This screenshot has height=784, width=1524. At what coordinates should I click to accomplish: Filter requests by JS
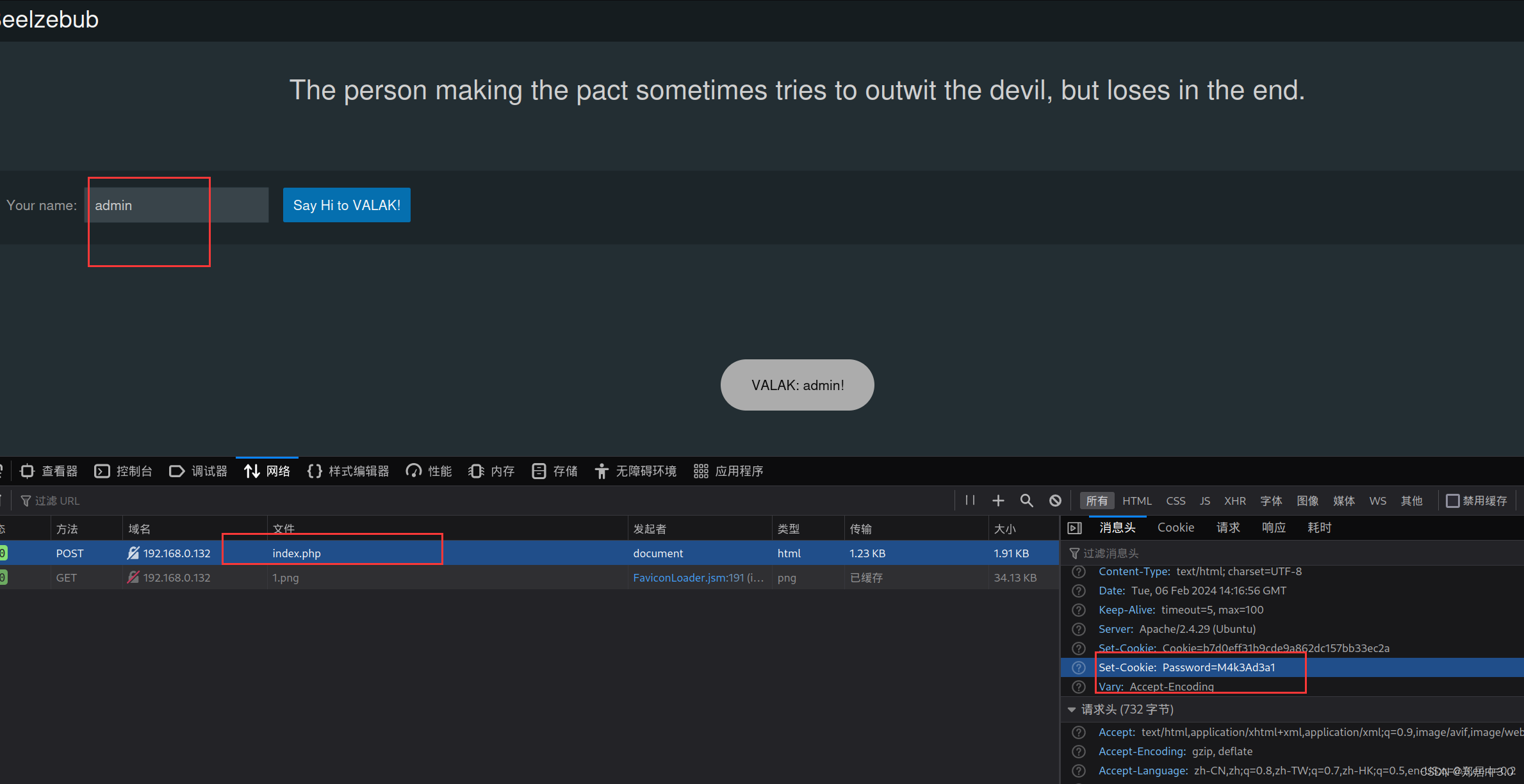tap(1205, 501)
